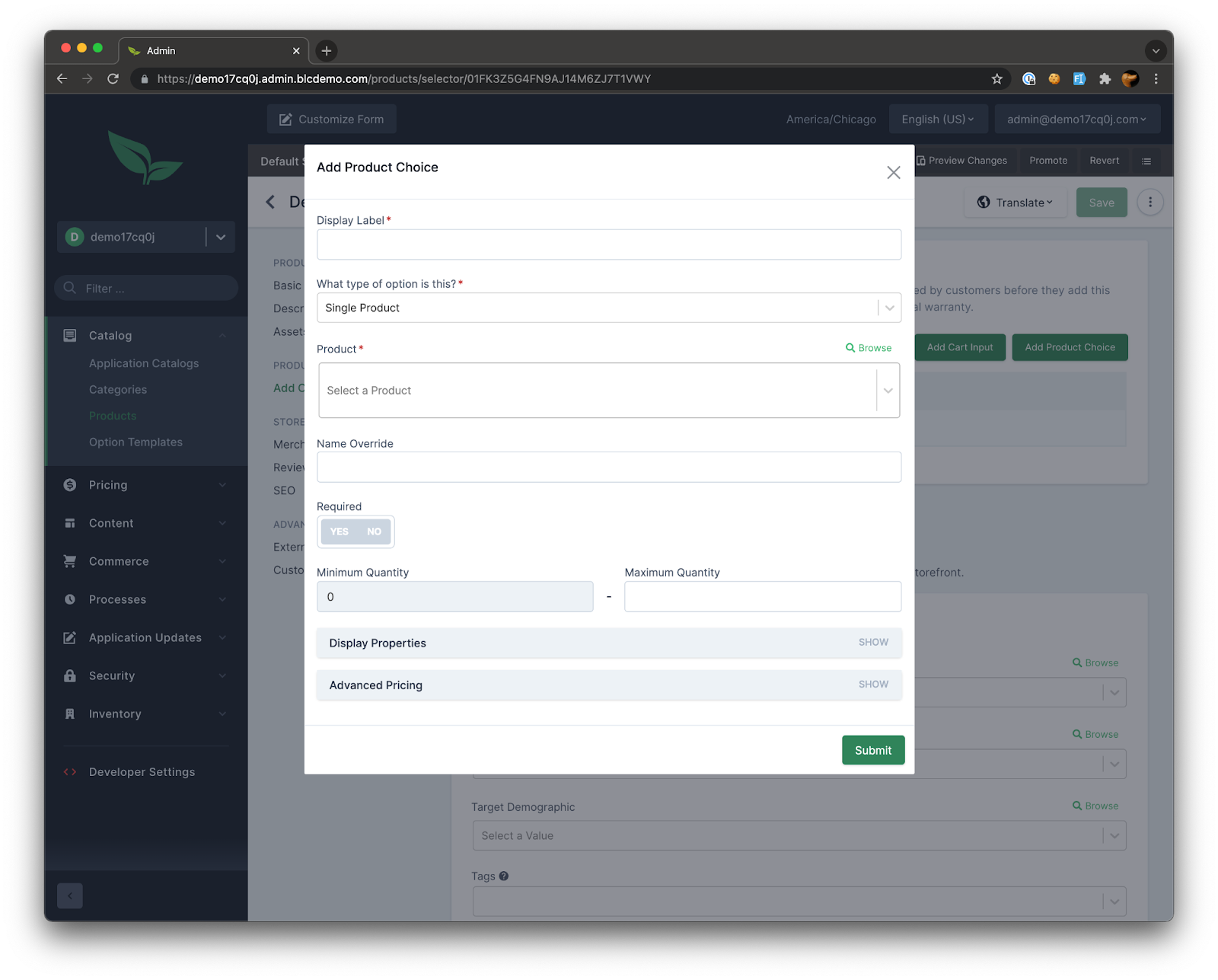Screen dimensions: 1218x980
Task: Click the sidebar Filter input
Action: (x=146, y=288)
